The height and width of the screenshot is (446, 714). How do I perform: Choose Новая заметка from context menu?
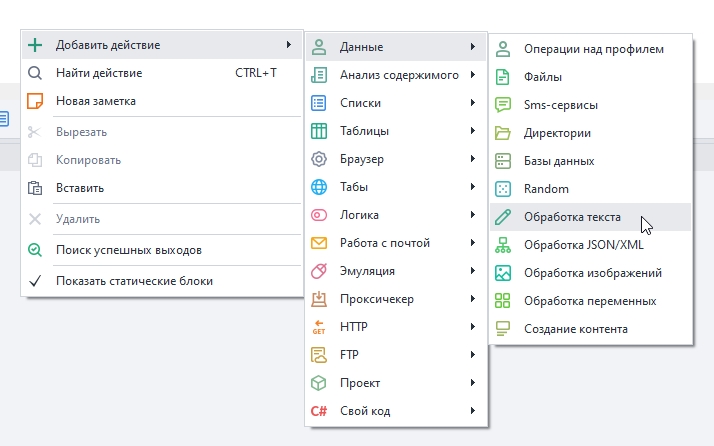coord(96,101)
